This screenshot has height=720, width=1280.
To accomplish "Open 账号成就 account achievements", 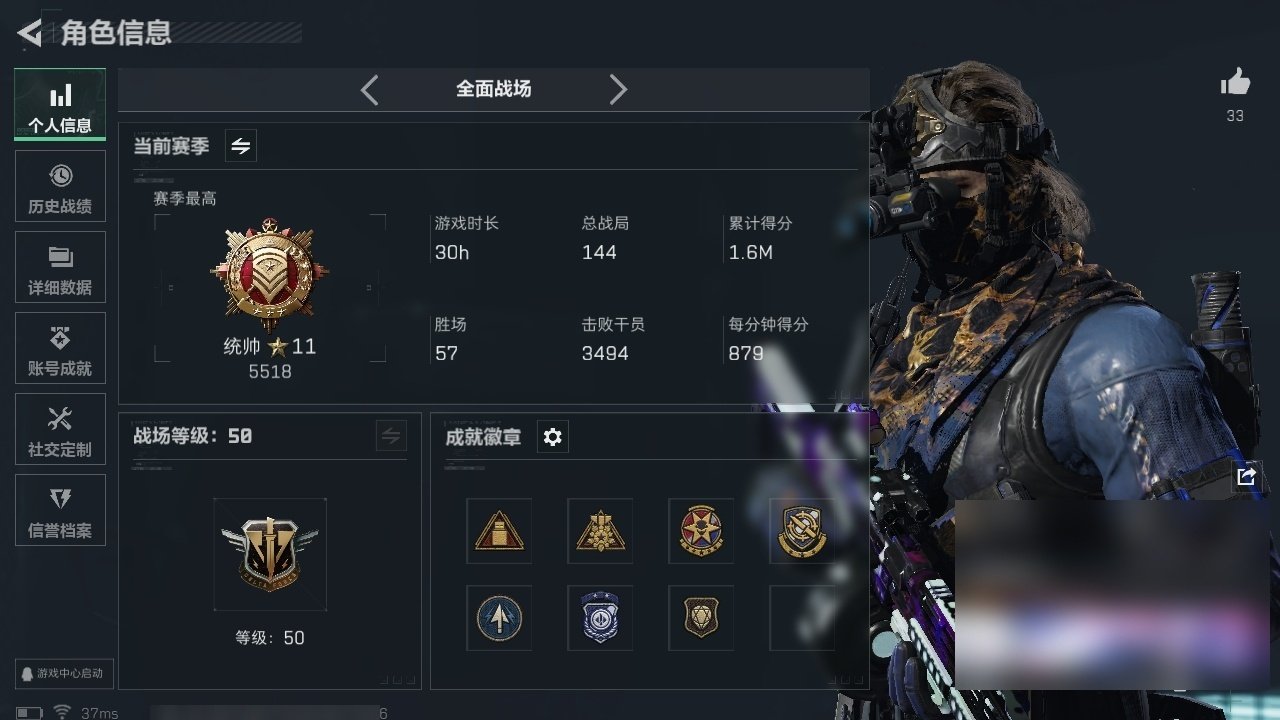I will (x=60, y=348).
